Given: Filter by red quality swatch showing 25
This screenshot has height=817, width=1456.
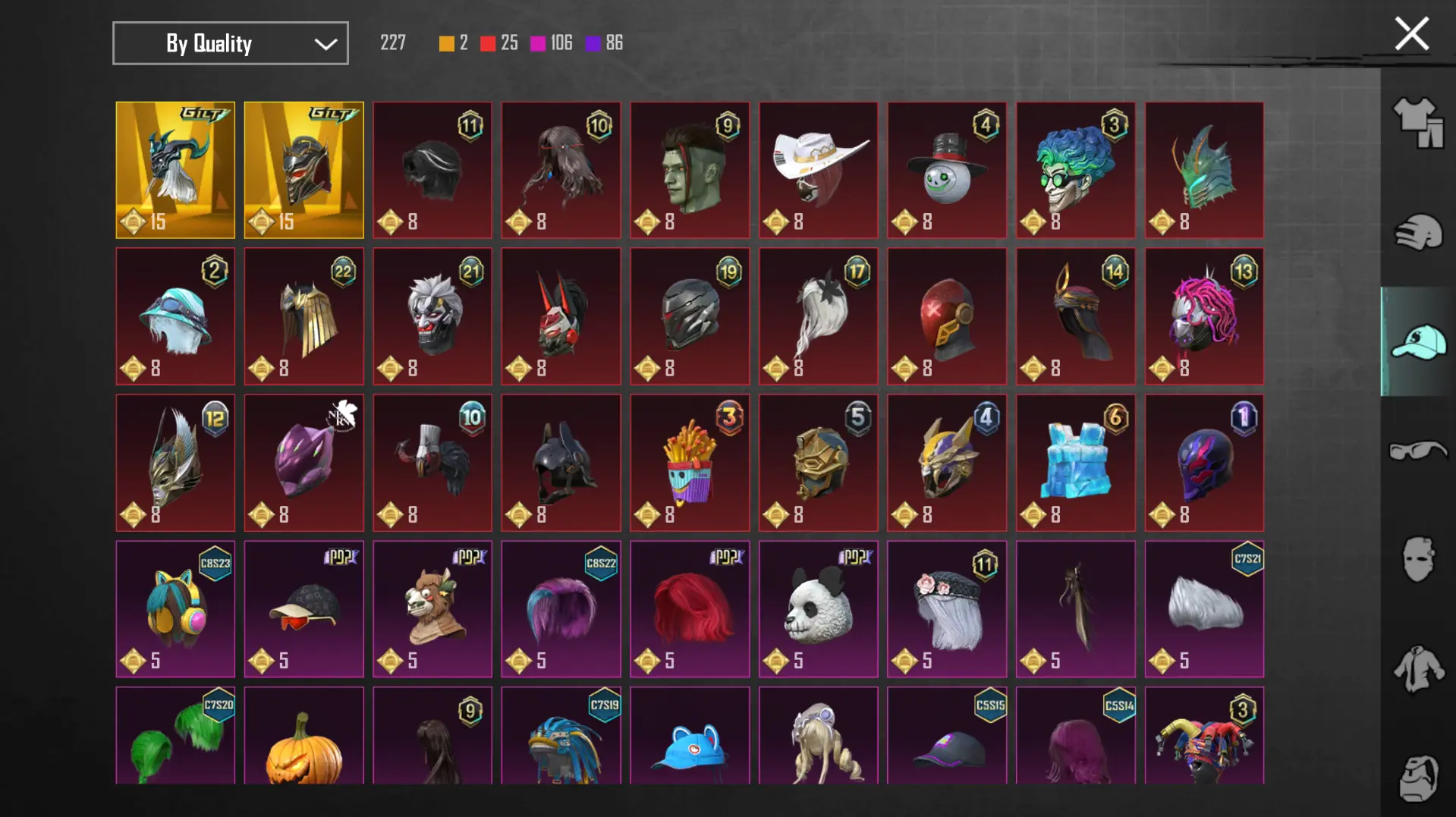Looking at the screenshot, I should pyautogui.click(x=499, y=43).
